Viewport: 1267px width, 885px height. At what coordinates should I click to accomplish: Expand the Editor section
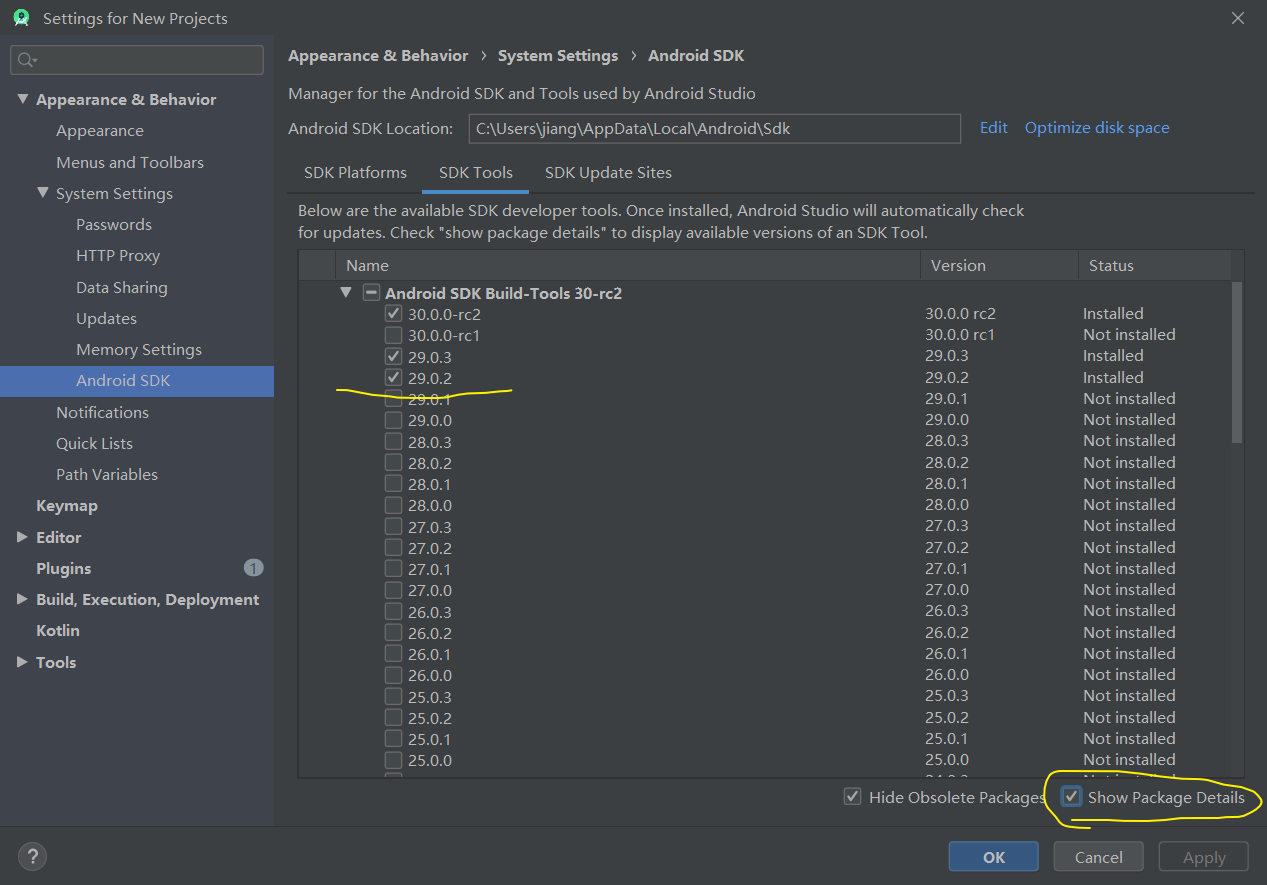[22, 537]
